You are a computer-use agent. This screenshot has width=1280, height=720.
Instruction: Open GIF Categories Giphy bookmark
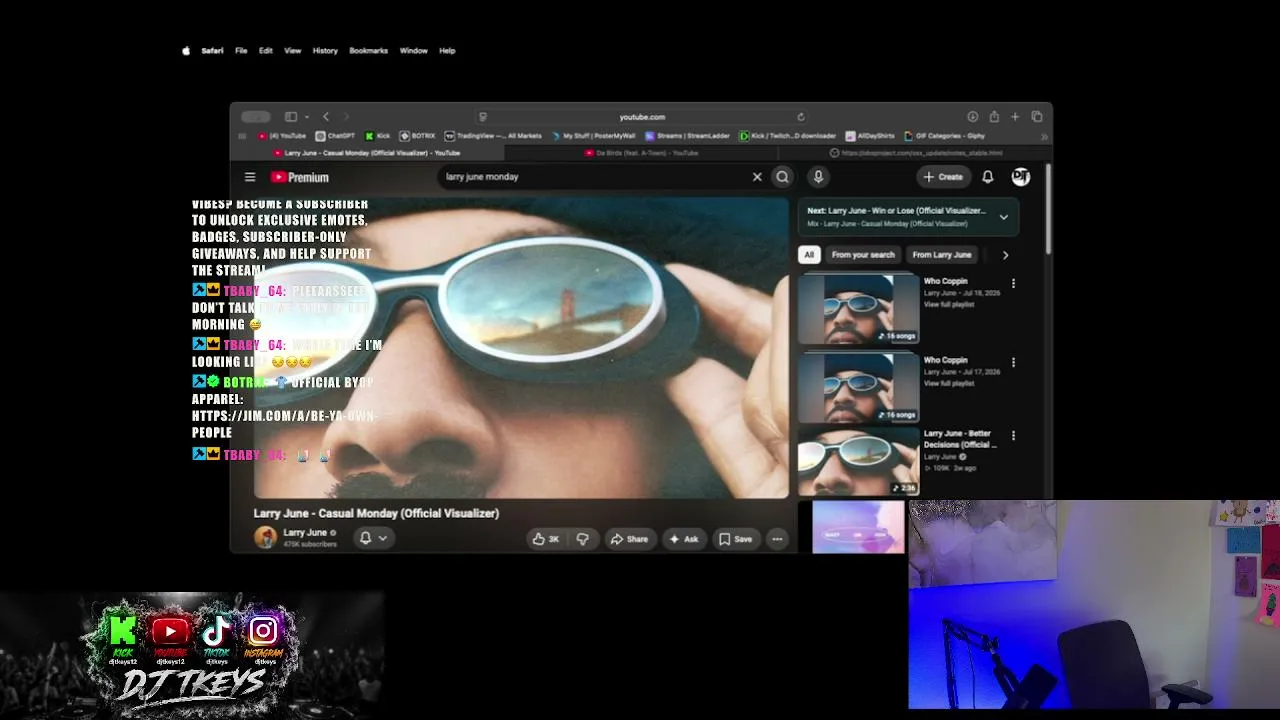coord(945,136)
